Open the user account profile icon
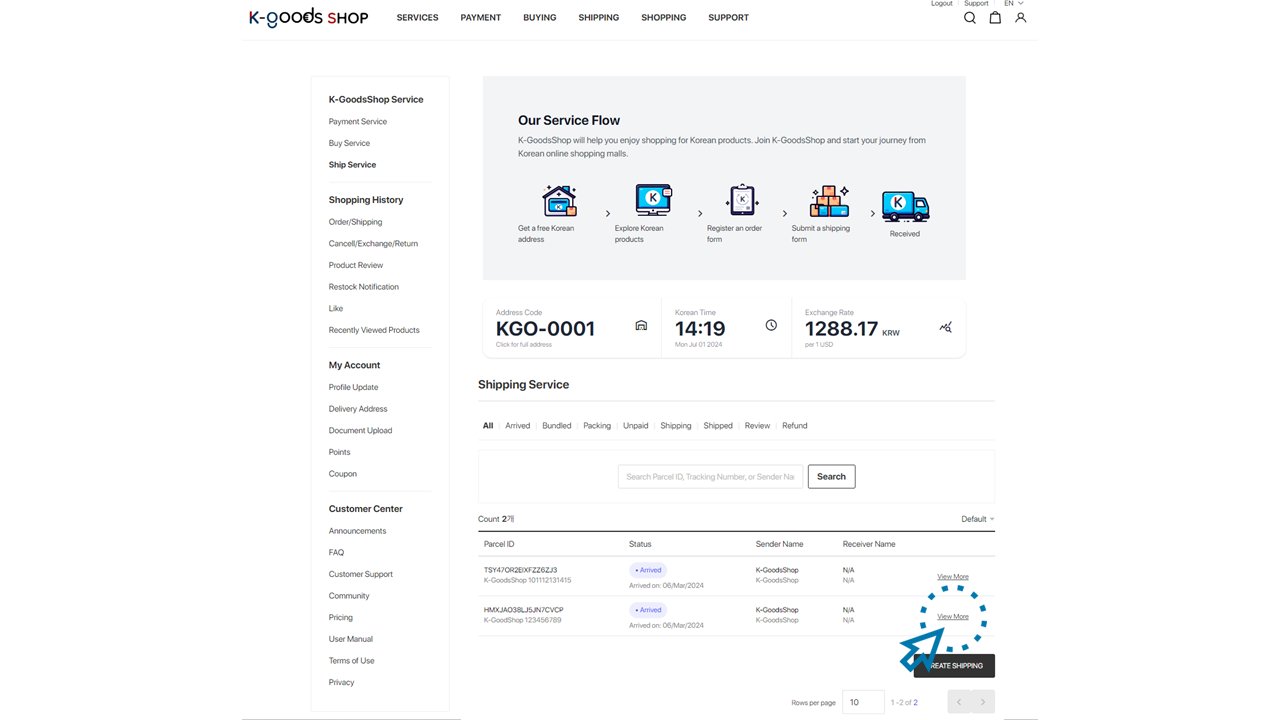Image resolution: width=1280 pixels, height=720 pixels. [x=1020, y=18]
